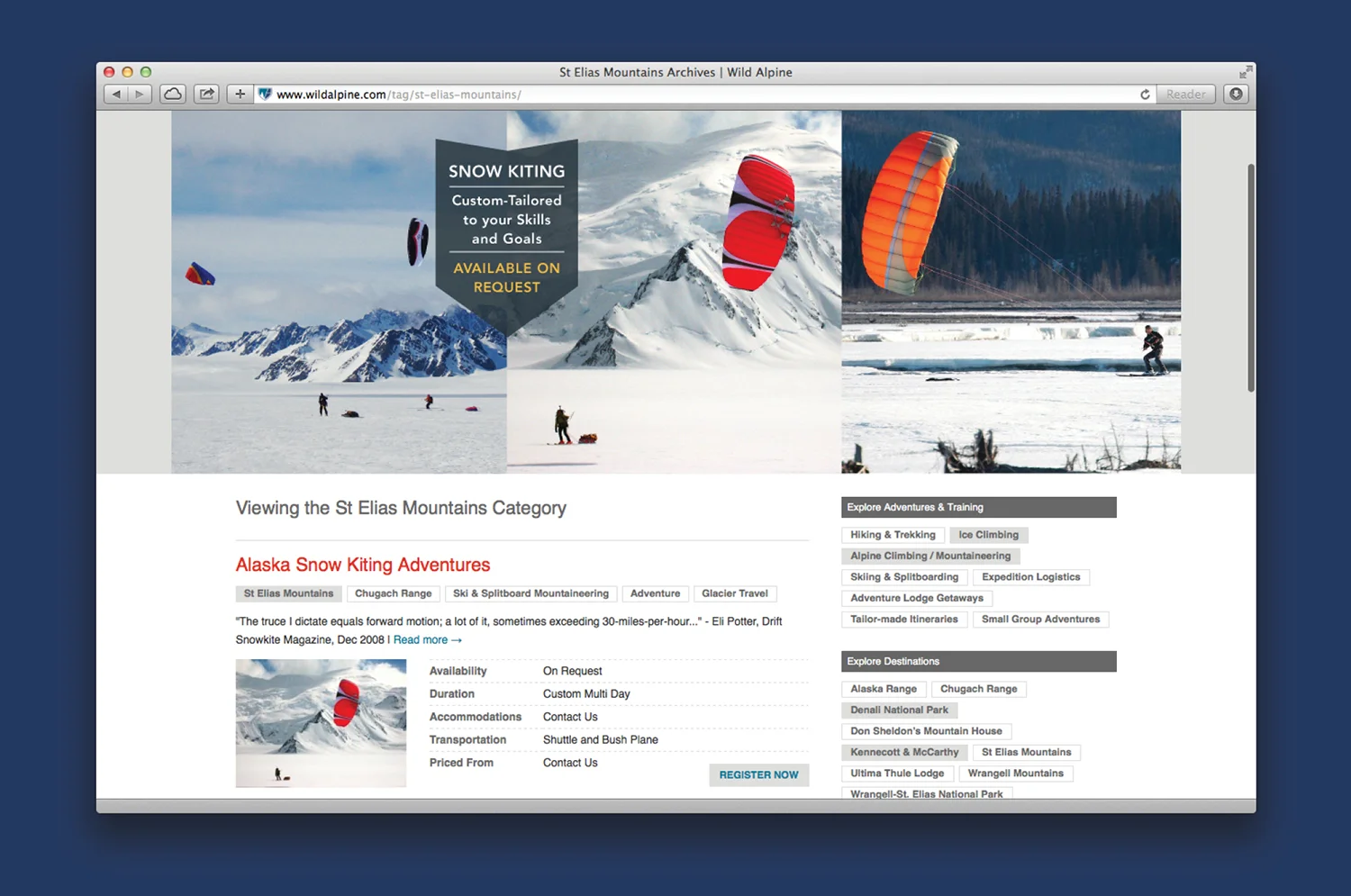1351x896 pixels.
Task: Open Skiing & Splitboarding category
Action: (904, 577)
